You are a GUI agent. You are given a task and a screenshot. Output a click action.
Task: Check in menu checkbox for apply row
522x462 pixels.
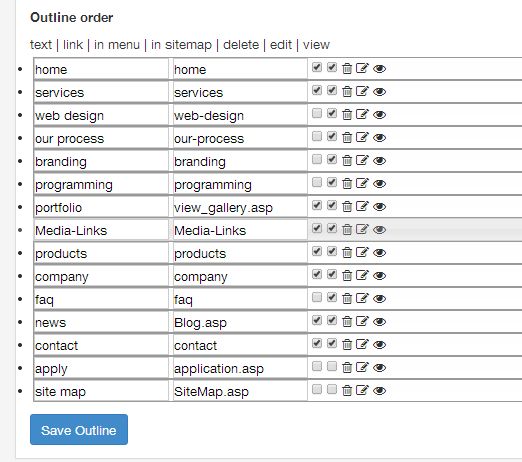pyautogui.click(x=317, y=366)
